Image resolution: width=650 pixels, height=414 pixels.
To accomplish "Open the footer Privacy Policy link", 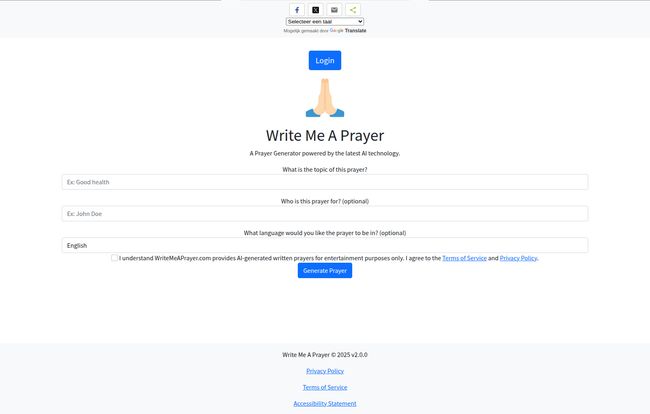I will (x=325, y=371).
